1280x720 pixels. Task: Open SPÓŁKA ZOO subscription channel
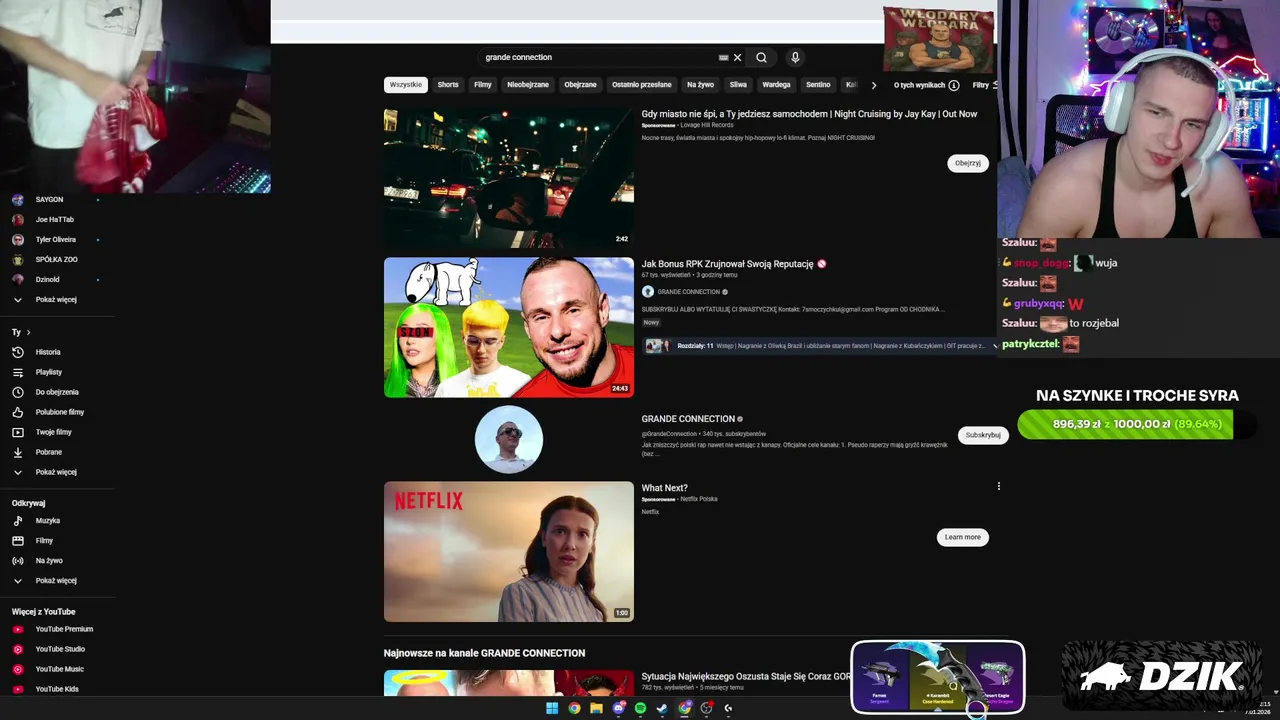56,260
